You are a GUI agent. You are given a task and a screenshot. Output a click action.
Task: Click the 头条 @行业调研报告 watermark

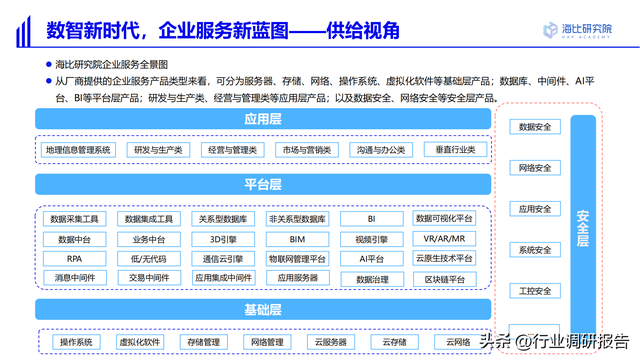point(554,341)
